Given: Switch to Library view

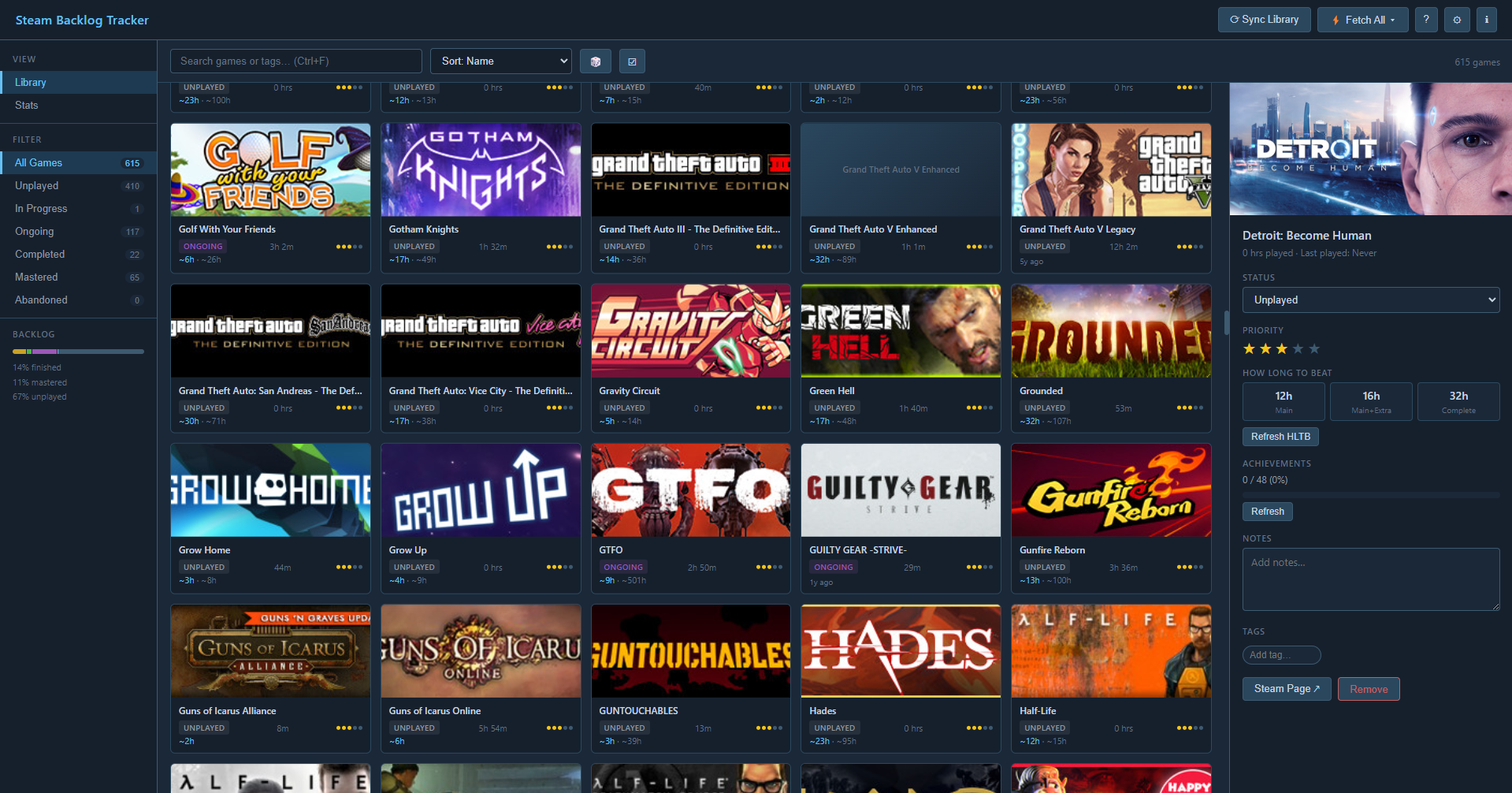Looking at the screenshot, I should [x=79, y=82].
